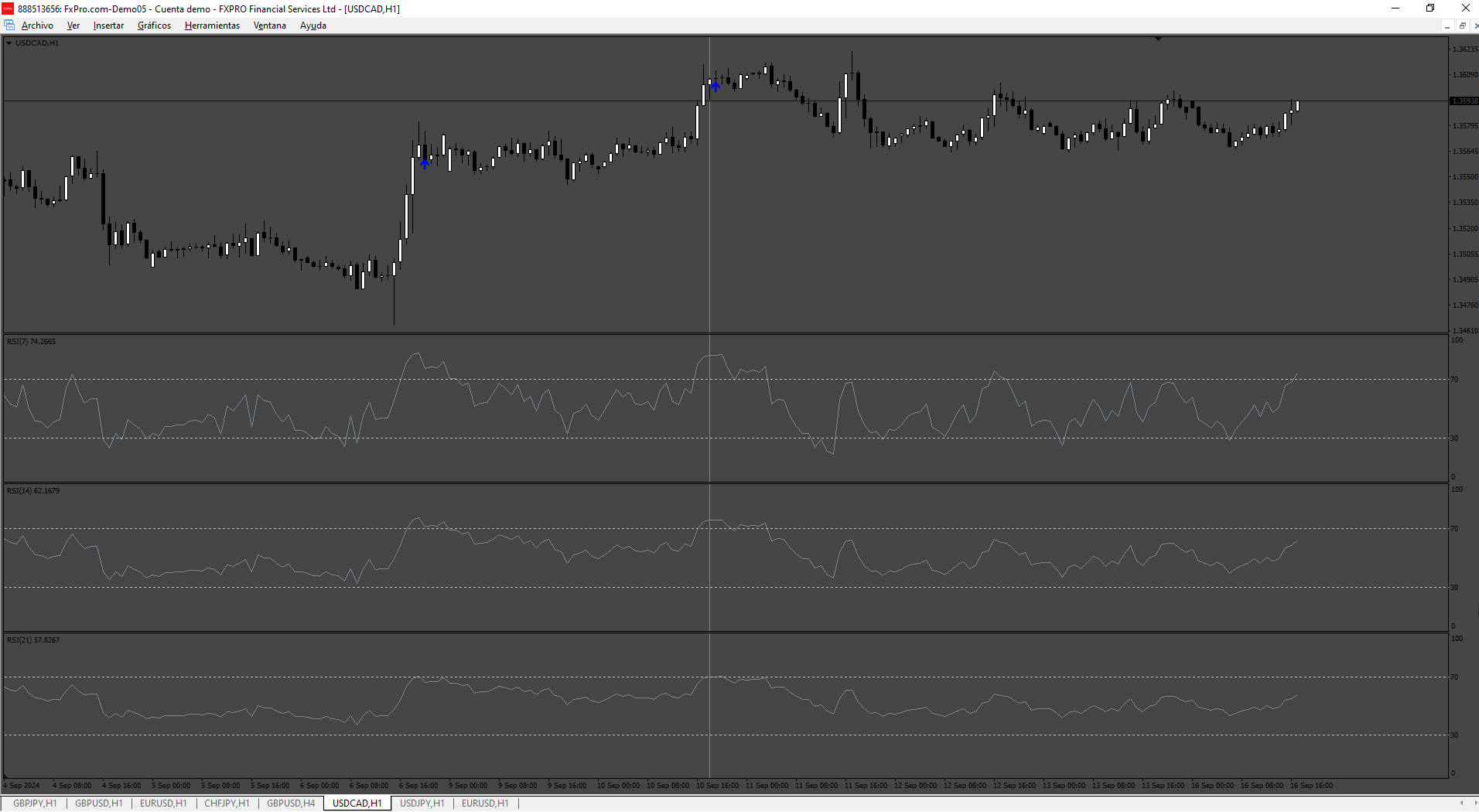Viewport: 1479px width, 812px height.
Task: Select the blue arrow near 6 Sep 16:00
Action: pos(424,163)
